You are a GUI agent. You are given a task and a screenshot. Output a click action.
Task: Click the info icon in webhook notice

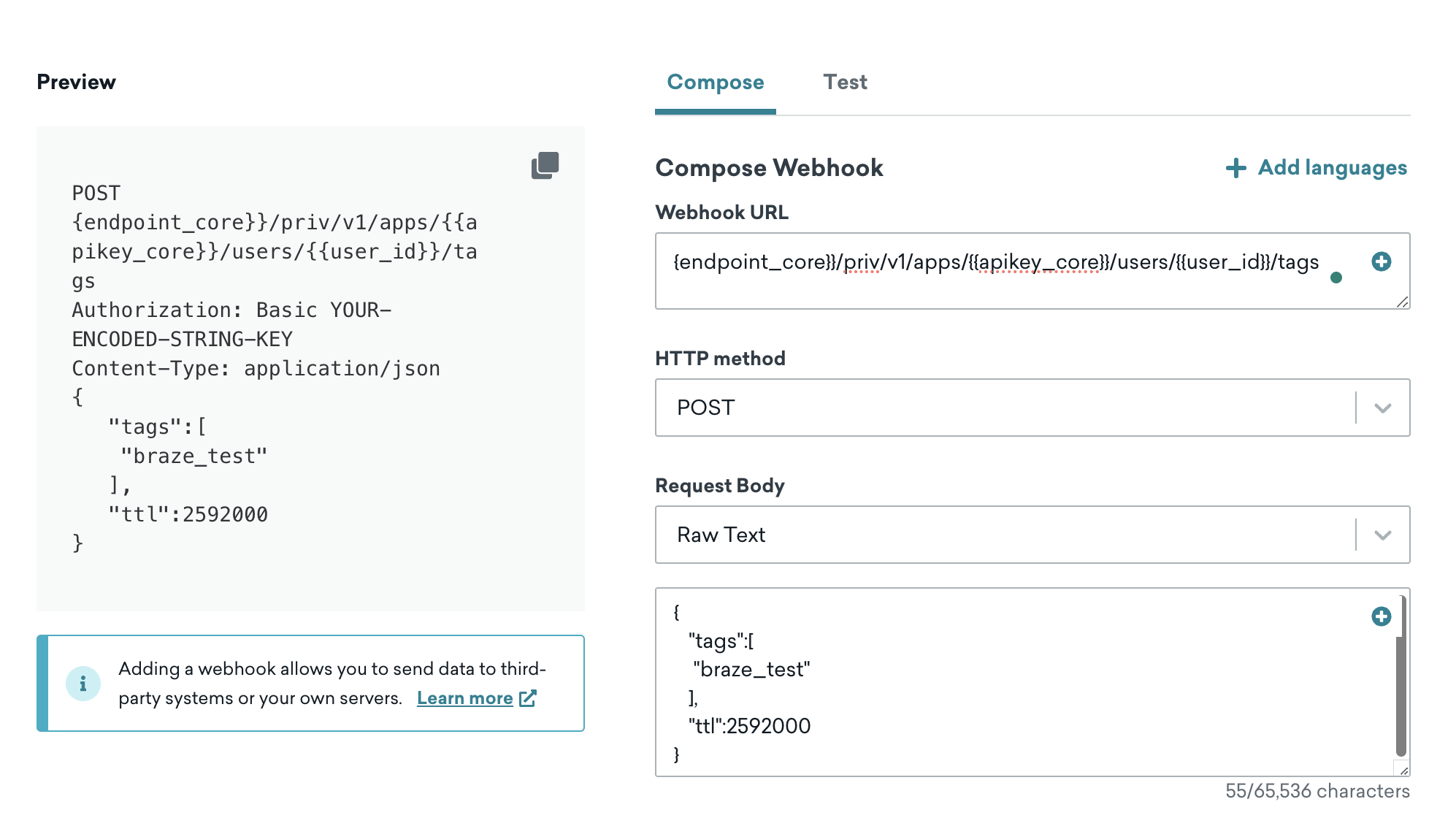tap(83, 684)
